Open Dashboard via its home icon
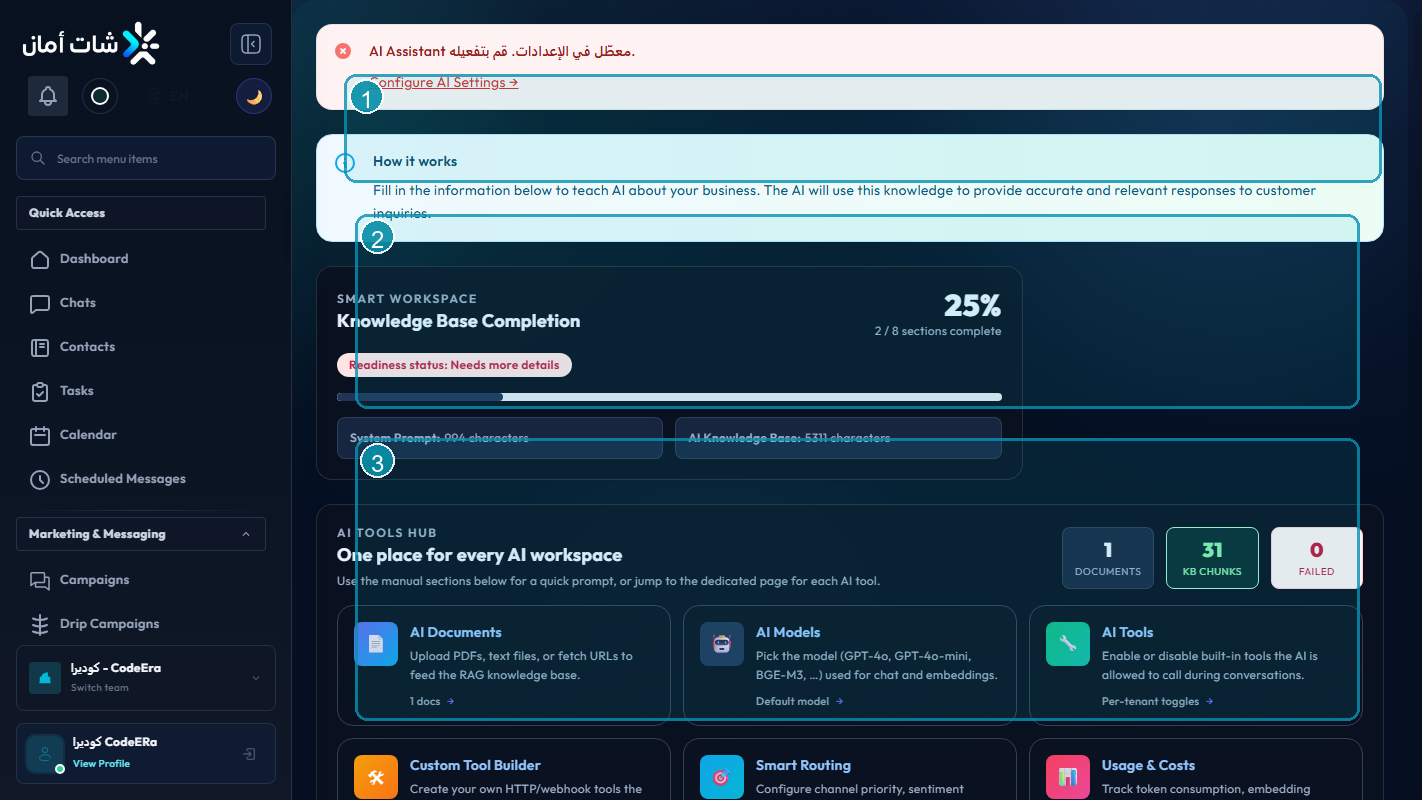1422x800 pixels. pos(40,259)
